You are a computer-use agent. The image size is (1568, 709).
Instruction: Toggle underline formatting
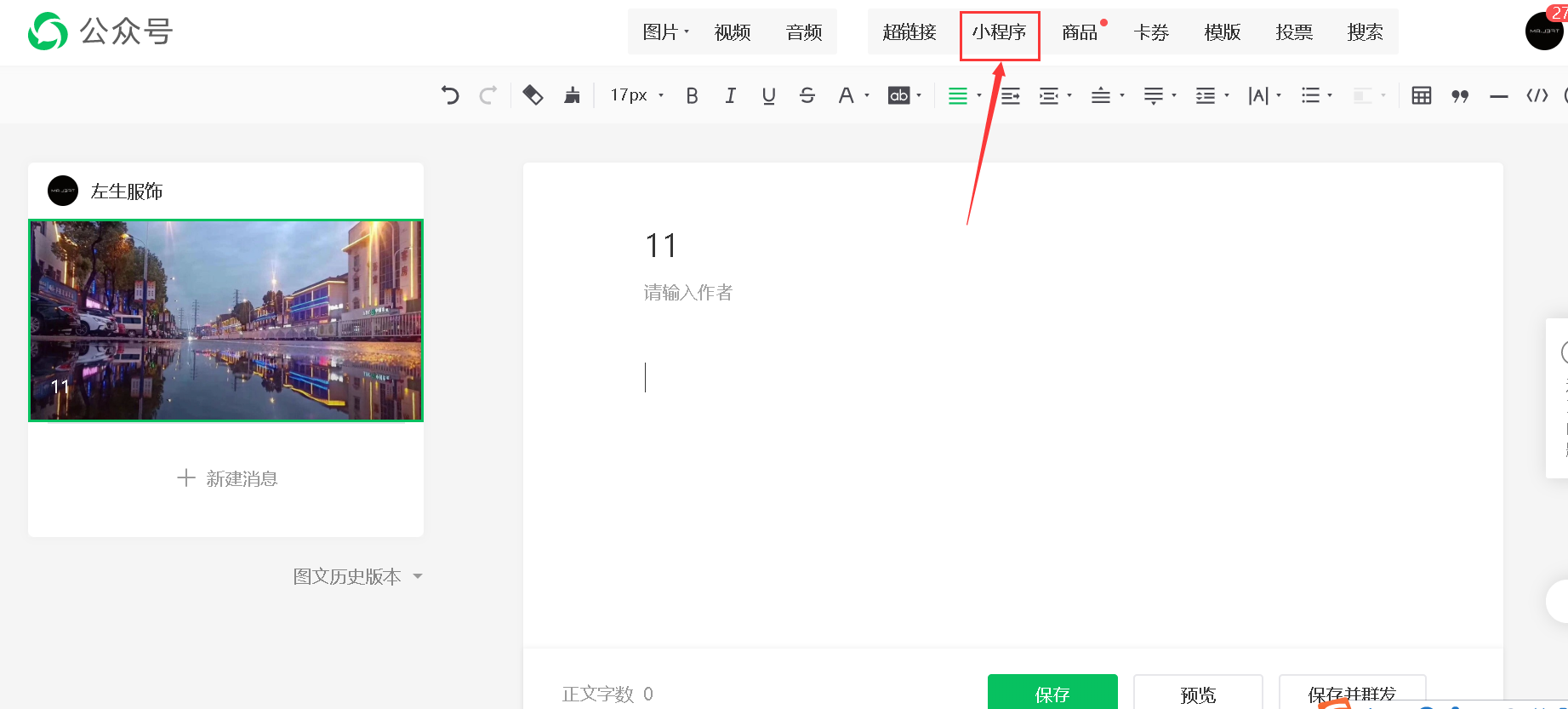(x=768, y=95)
